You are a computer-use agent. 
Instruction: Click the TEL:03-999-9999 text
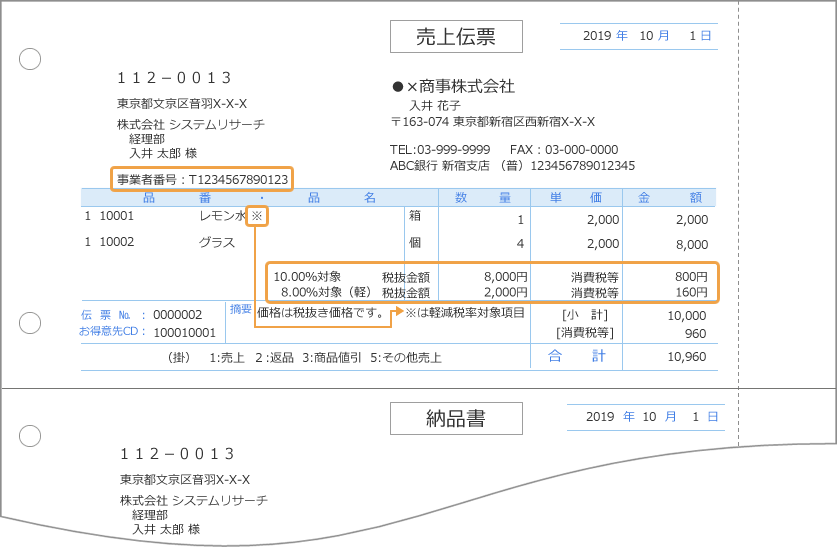pos(440,150)
